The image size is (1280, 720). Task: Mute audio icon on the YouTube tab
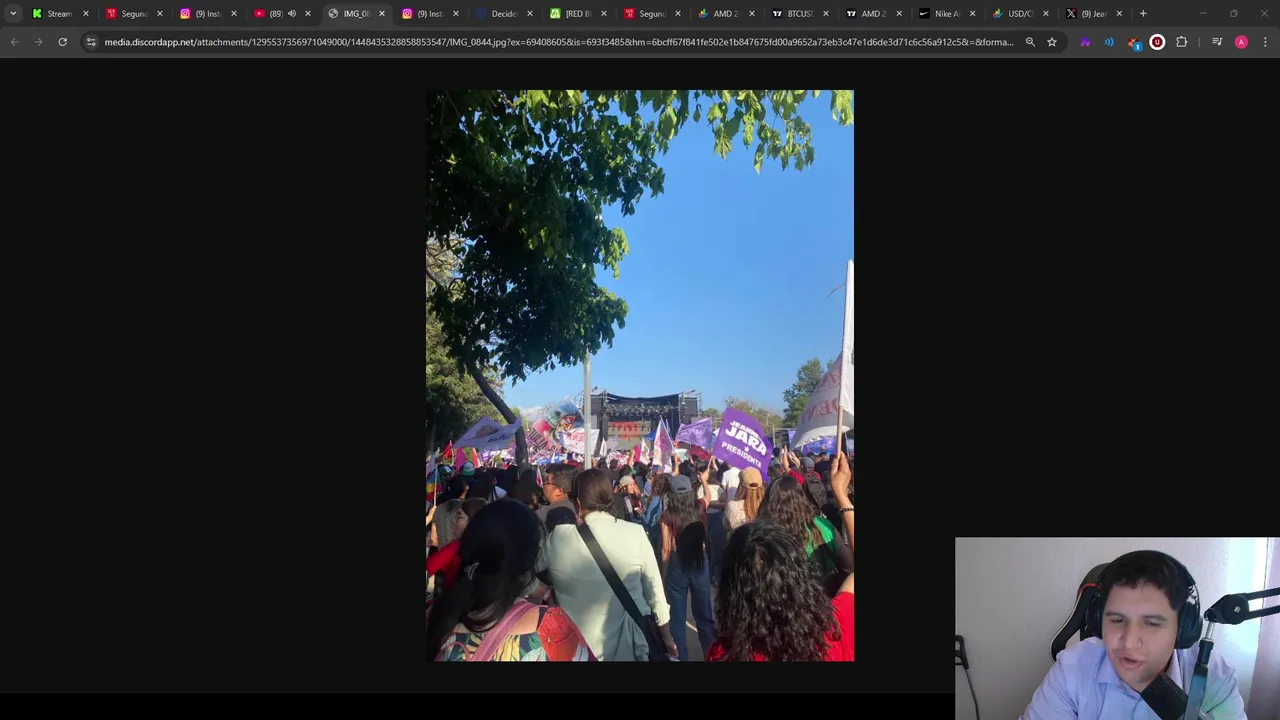(292, 13)
